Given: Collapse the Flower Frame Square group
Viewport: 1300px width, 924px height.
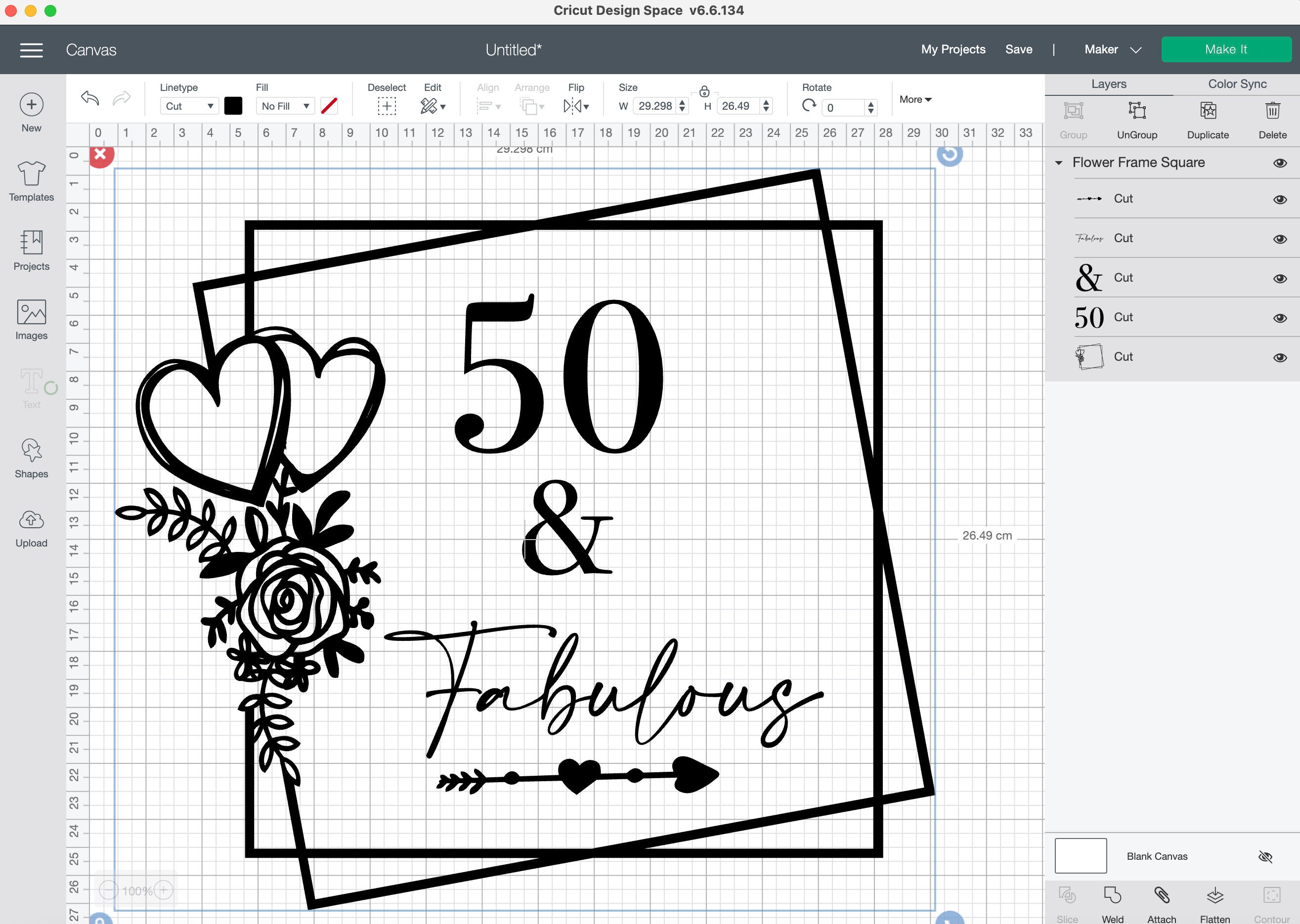Looking at the screenshot, I should [x=1059, y=163].
